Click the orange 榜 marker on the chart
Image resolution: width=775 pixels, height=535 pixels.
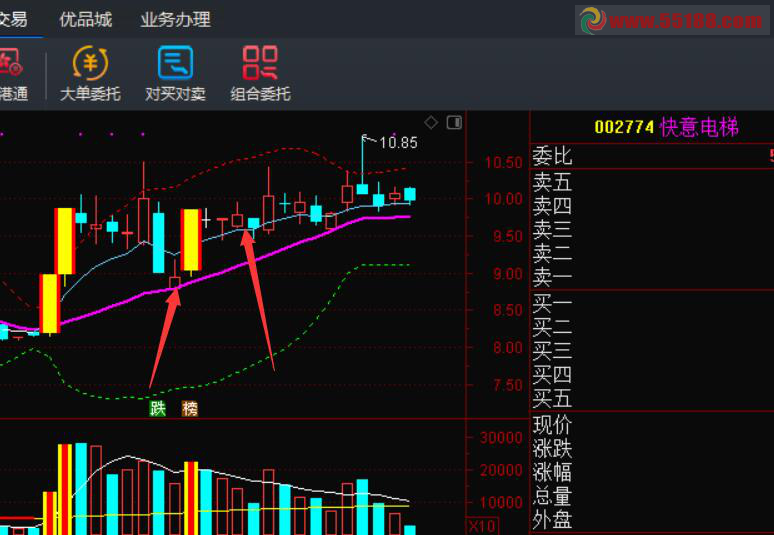(189, 408)
